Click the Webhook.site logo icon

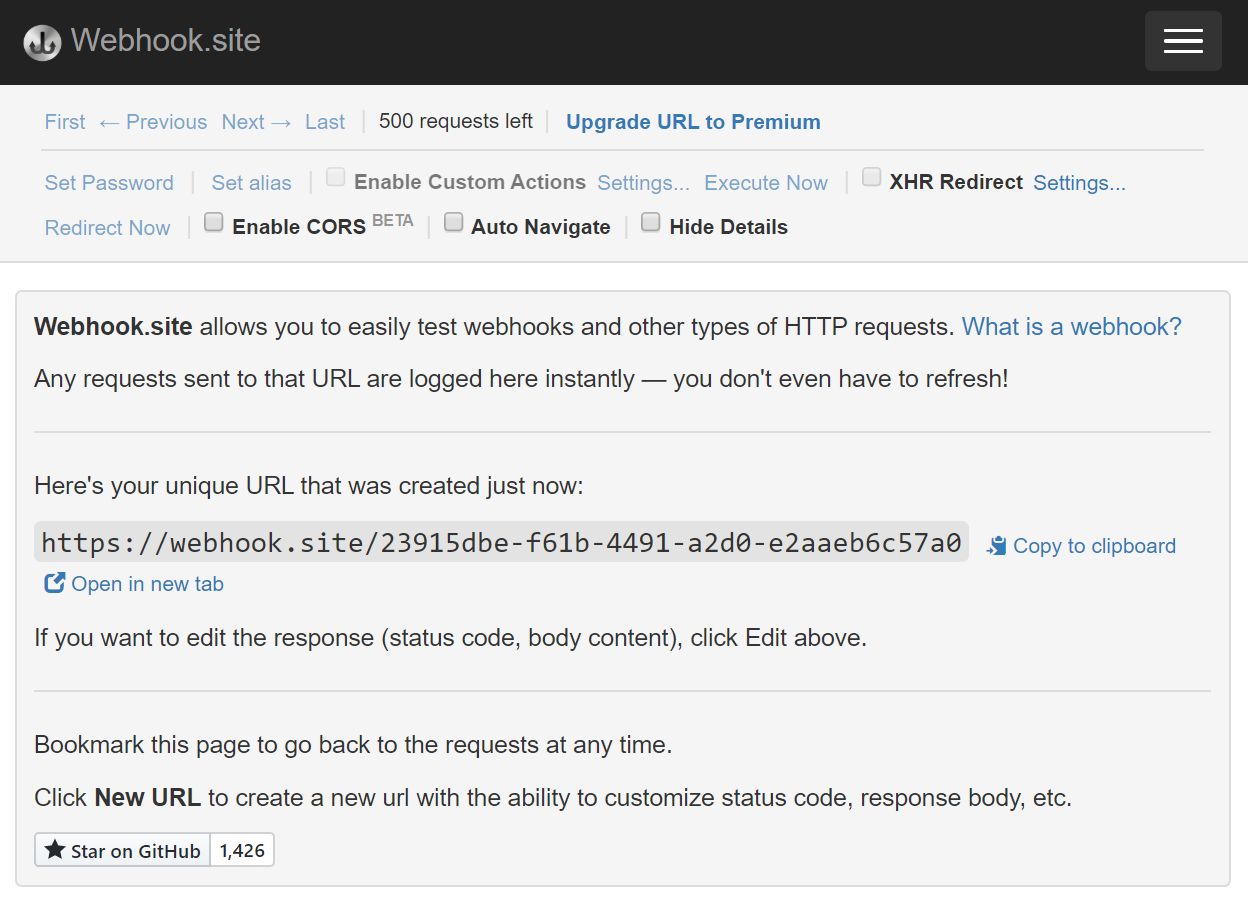[x=42, y=42]
